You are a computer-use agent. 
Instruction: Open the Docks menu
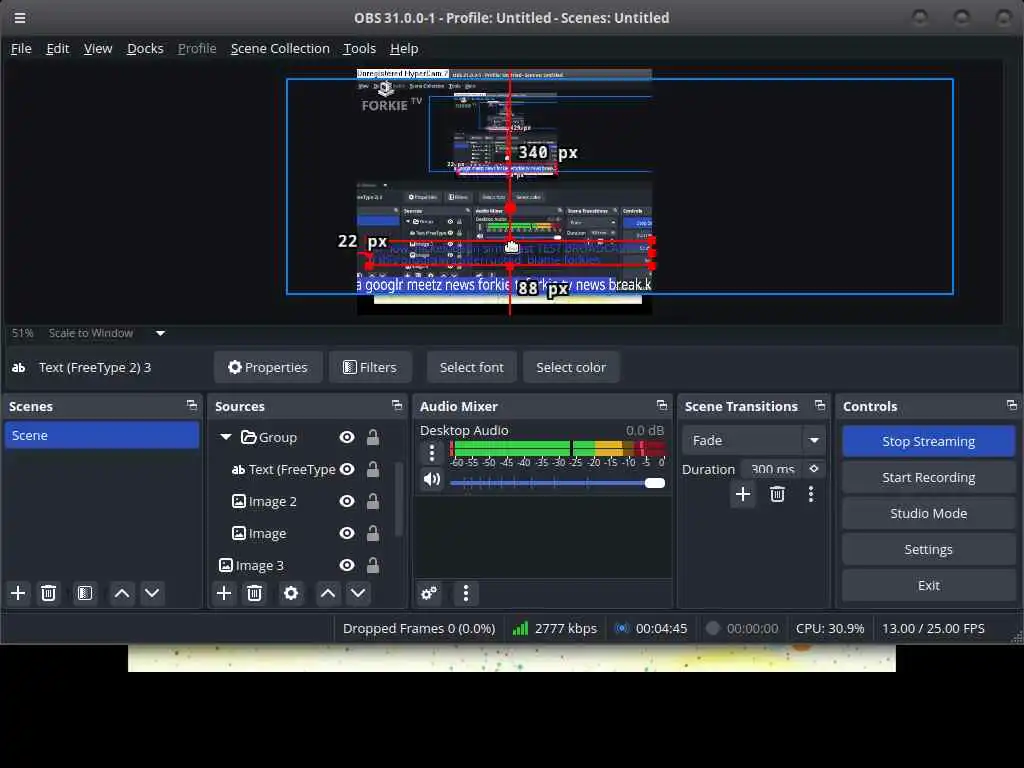145,48
